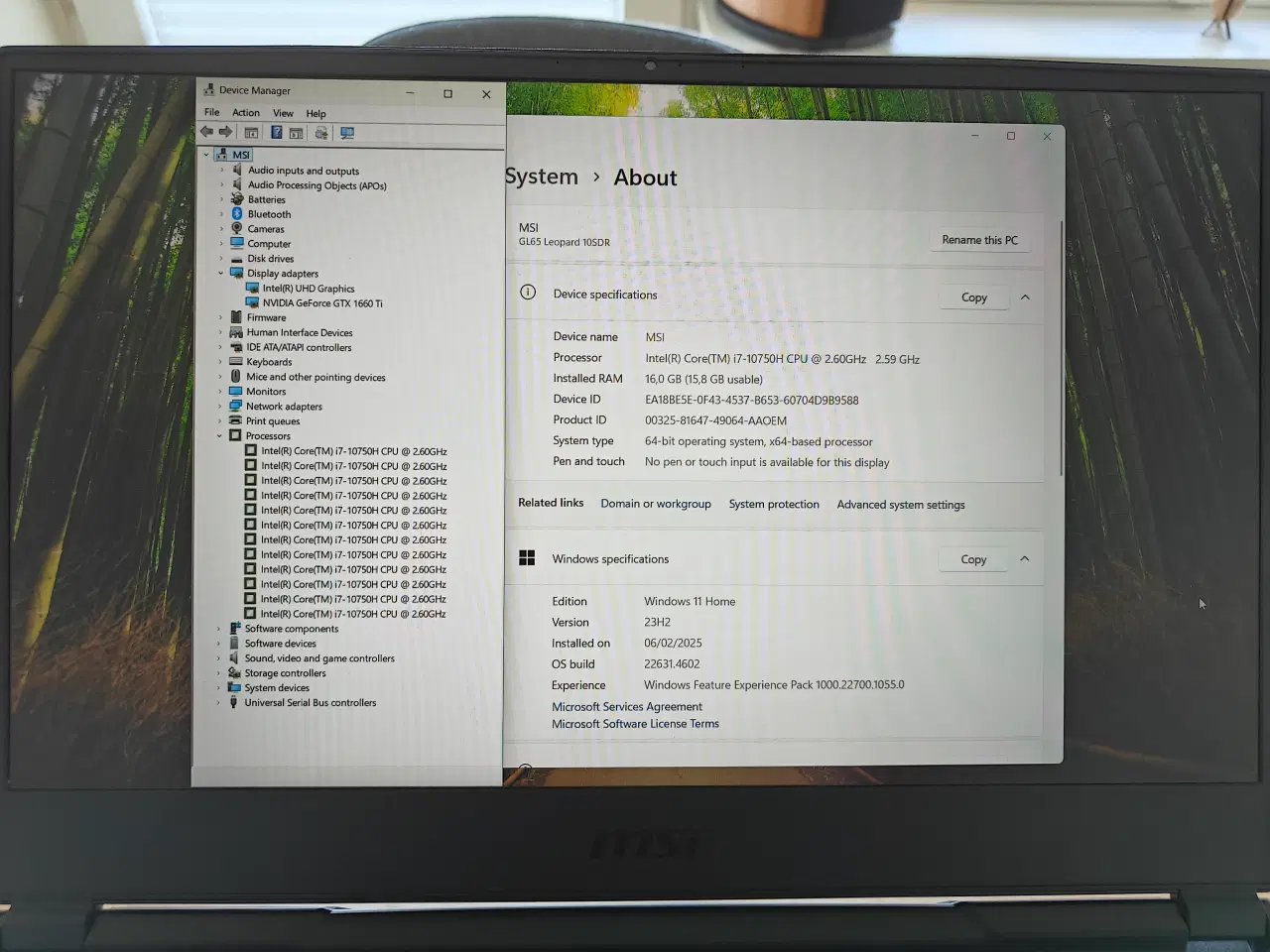The image size is (1270, 952).
Task: Click the Storage controllers icon
Action: coord(234,672)
